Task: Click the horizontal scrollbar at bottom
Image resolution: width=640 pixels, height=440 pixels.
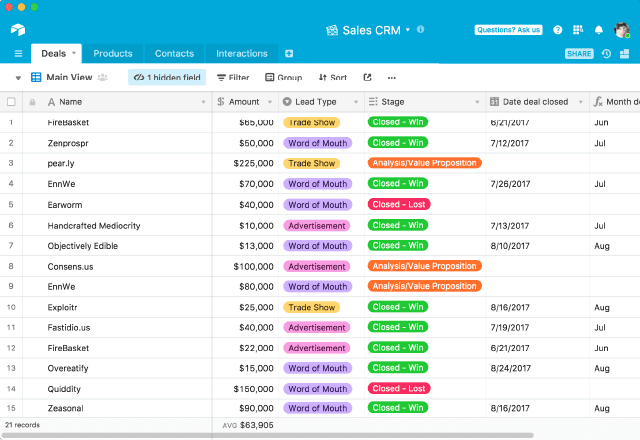Action: (268, 435)
